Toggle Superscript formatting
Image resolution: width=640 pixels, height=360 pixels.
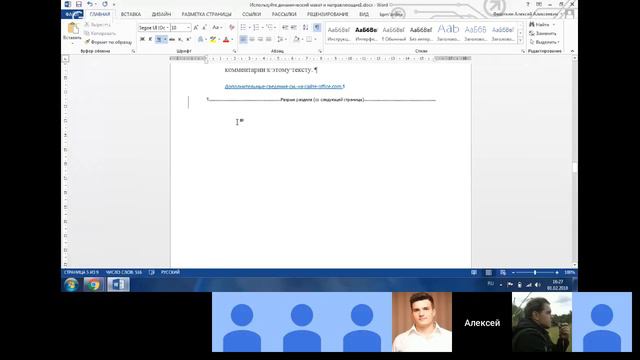188,39
